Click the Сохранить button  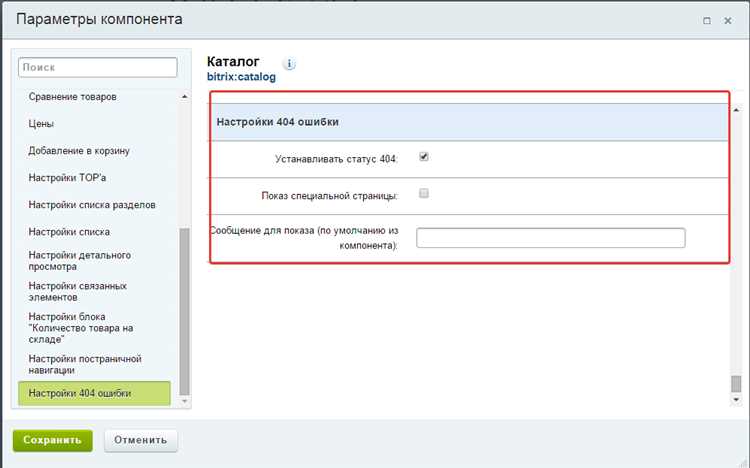click(53, 440)
